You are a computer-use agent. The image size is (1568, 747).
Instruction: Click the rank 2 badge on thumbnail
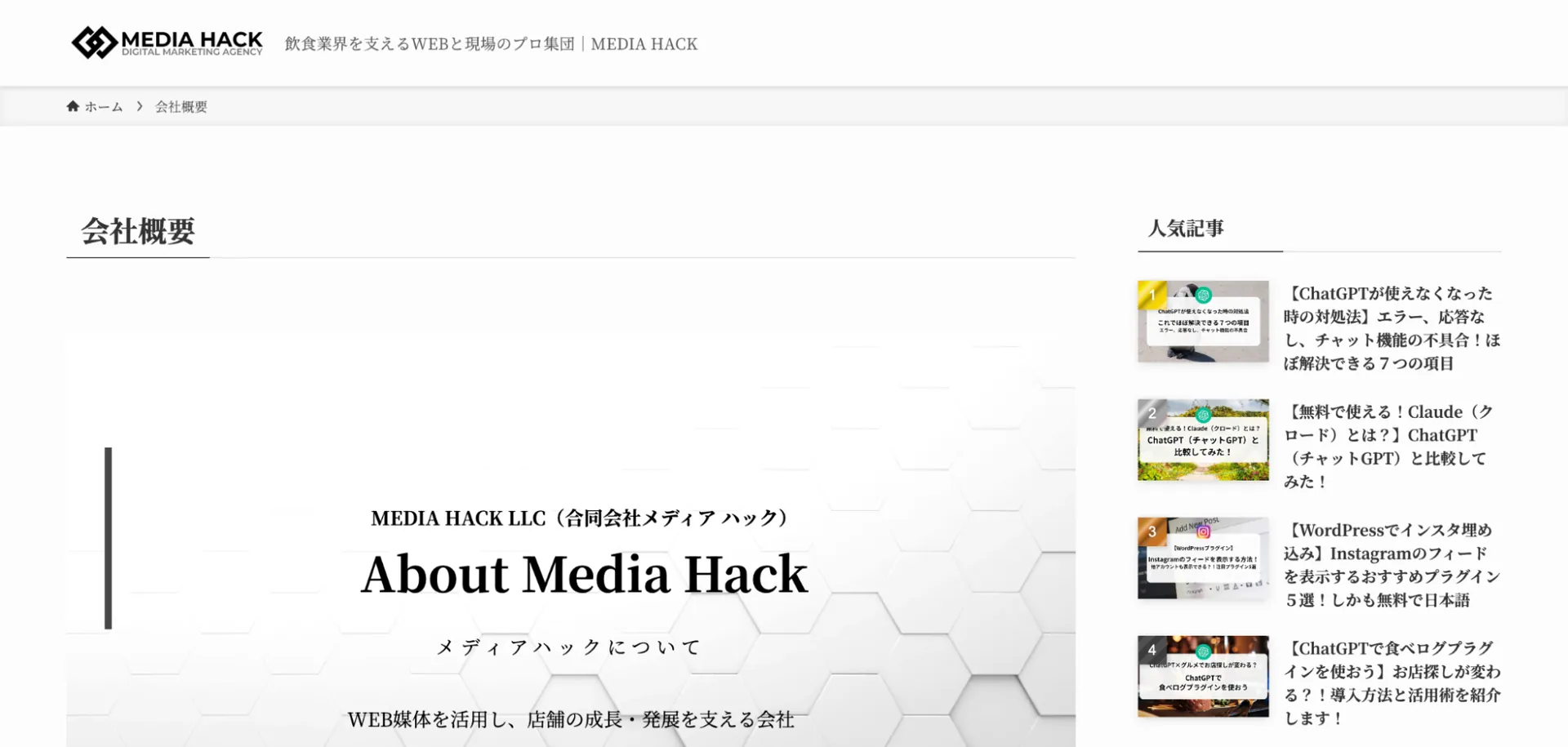[1151, 413]
